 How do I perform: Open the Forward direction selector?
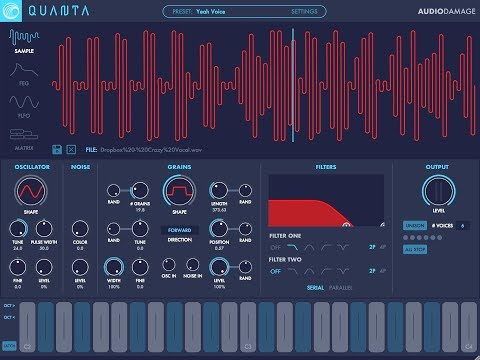179,230
